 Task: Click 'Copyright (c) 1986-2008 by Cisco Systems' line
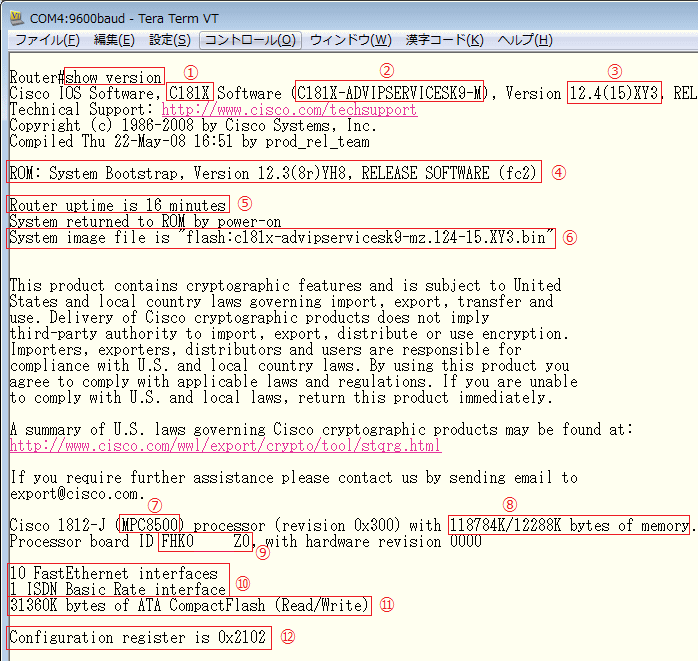[193, 126]
